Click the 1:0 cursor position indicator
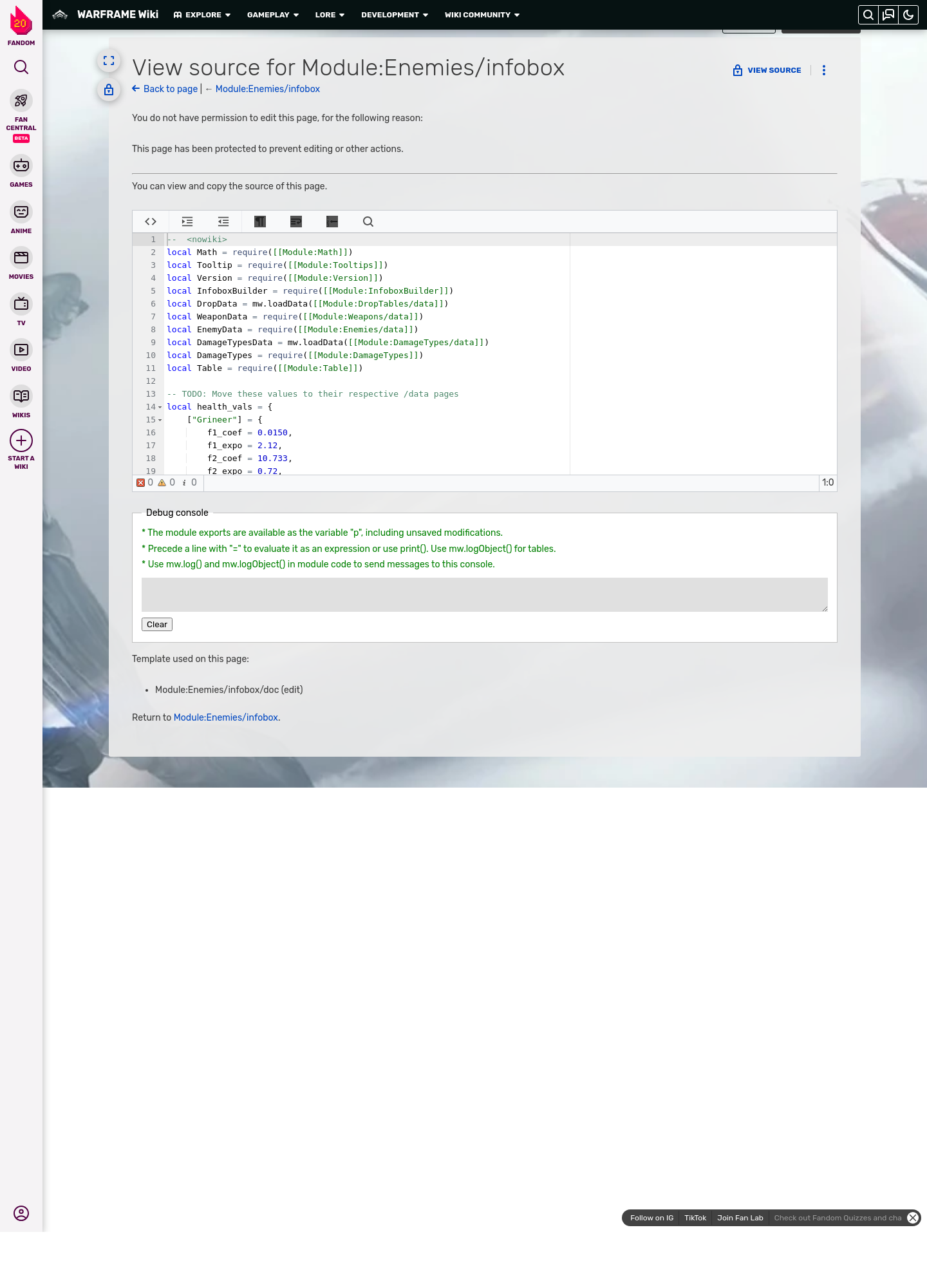The image size is (927, 1288). 828,482
